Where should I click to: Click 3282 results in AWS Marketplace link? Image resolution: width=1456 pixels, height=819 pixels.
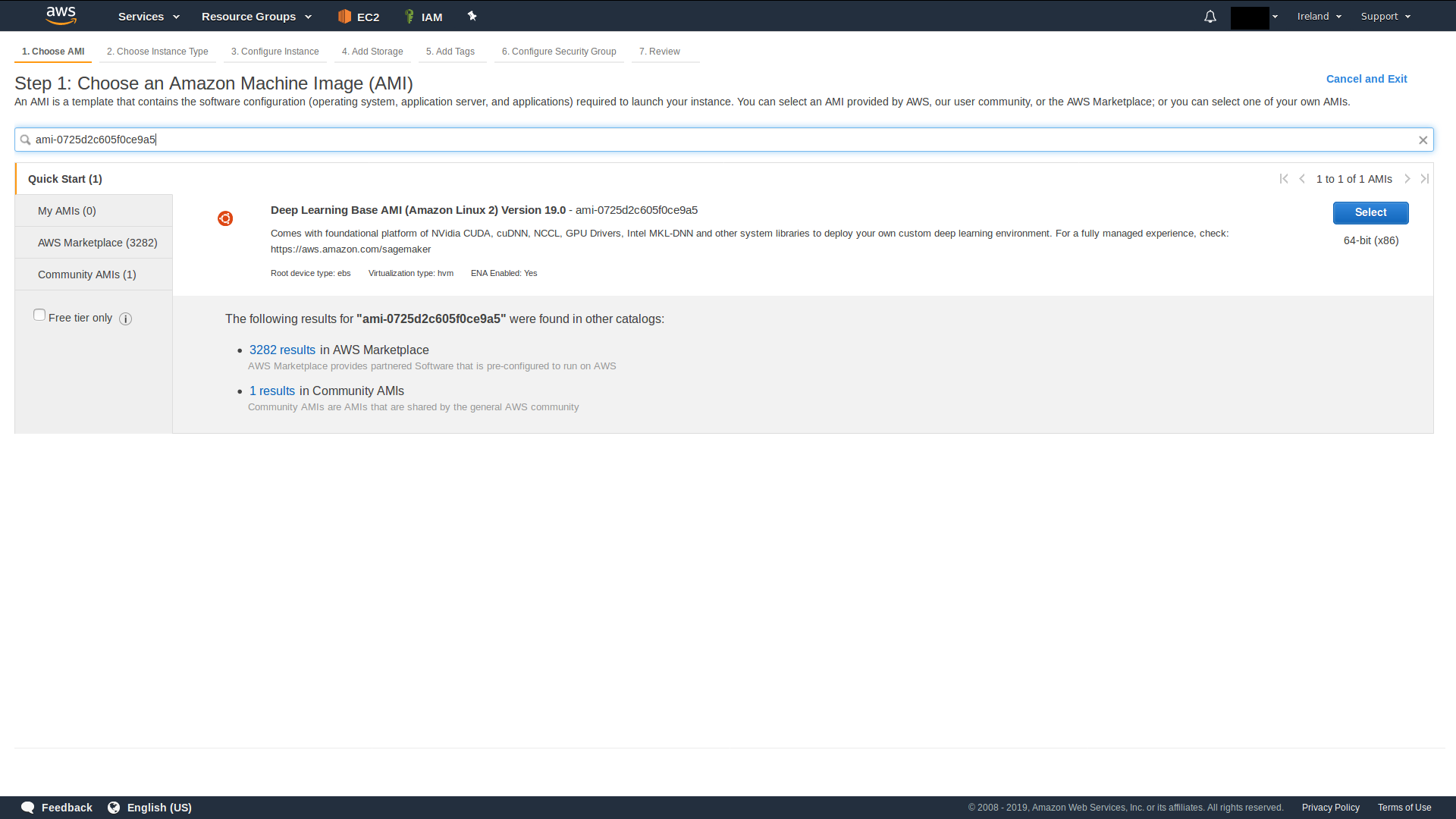tap(281, 349)
